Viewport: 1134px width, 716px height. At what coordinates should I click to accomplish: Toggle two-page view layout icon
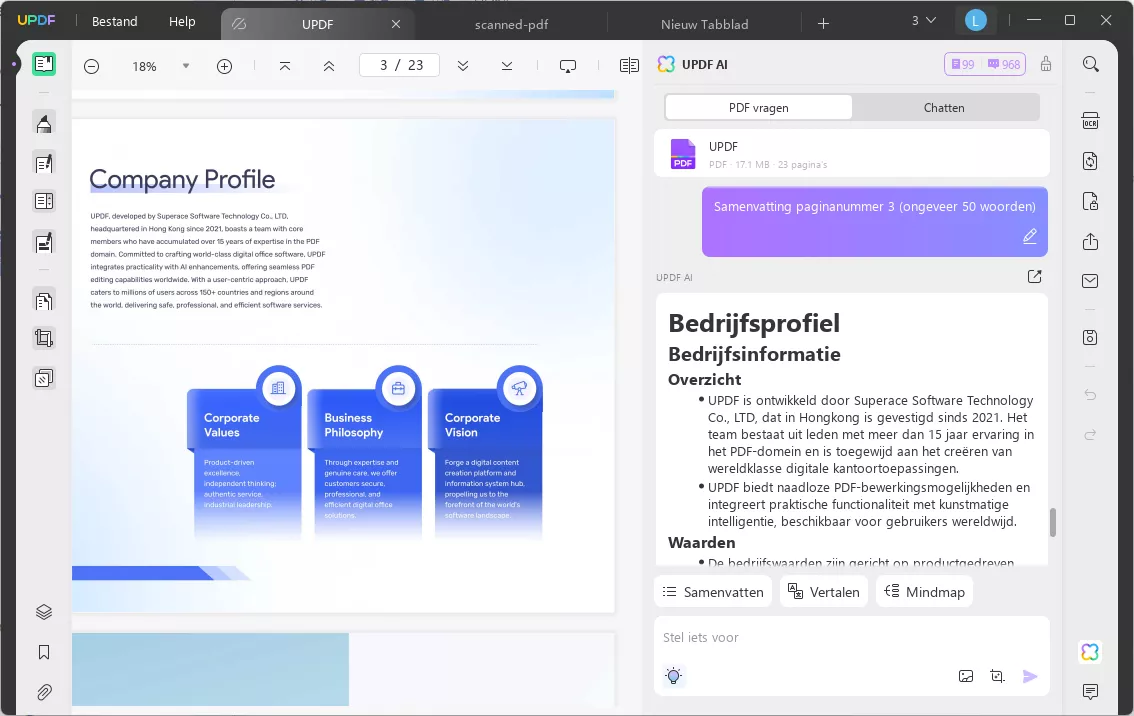629,66
